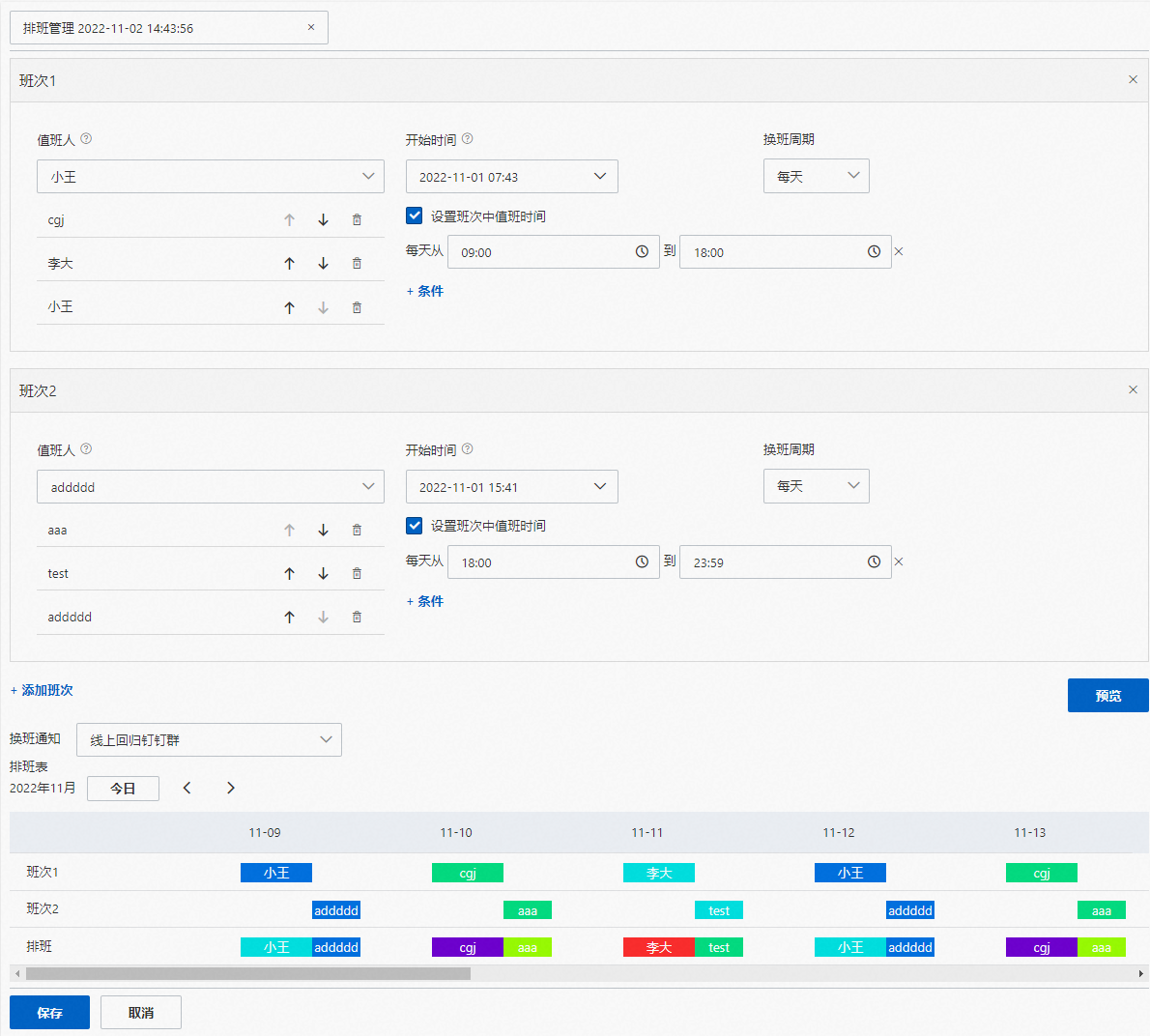This screenshot has width=1150, height=1036.
Task: Add condition in 班次2
Action: click(x=425, y=601)
